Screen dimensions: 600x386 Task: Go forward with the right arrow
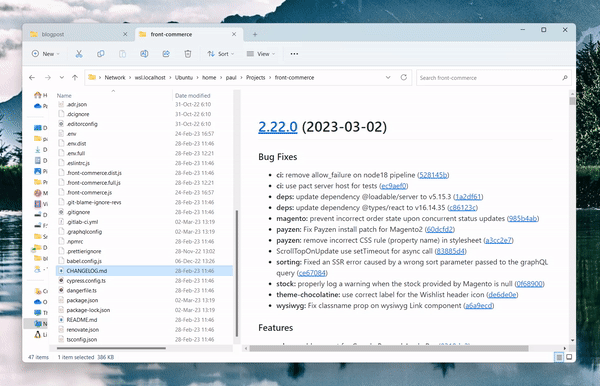[48, 78]
